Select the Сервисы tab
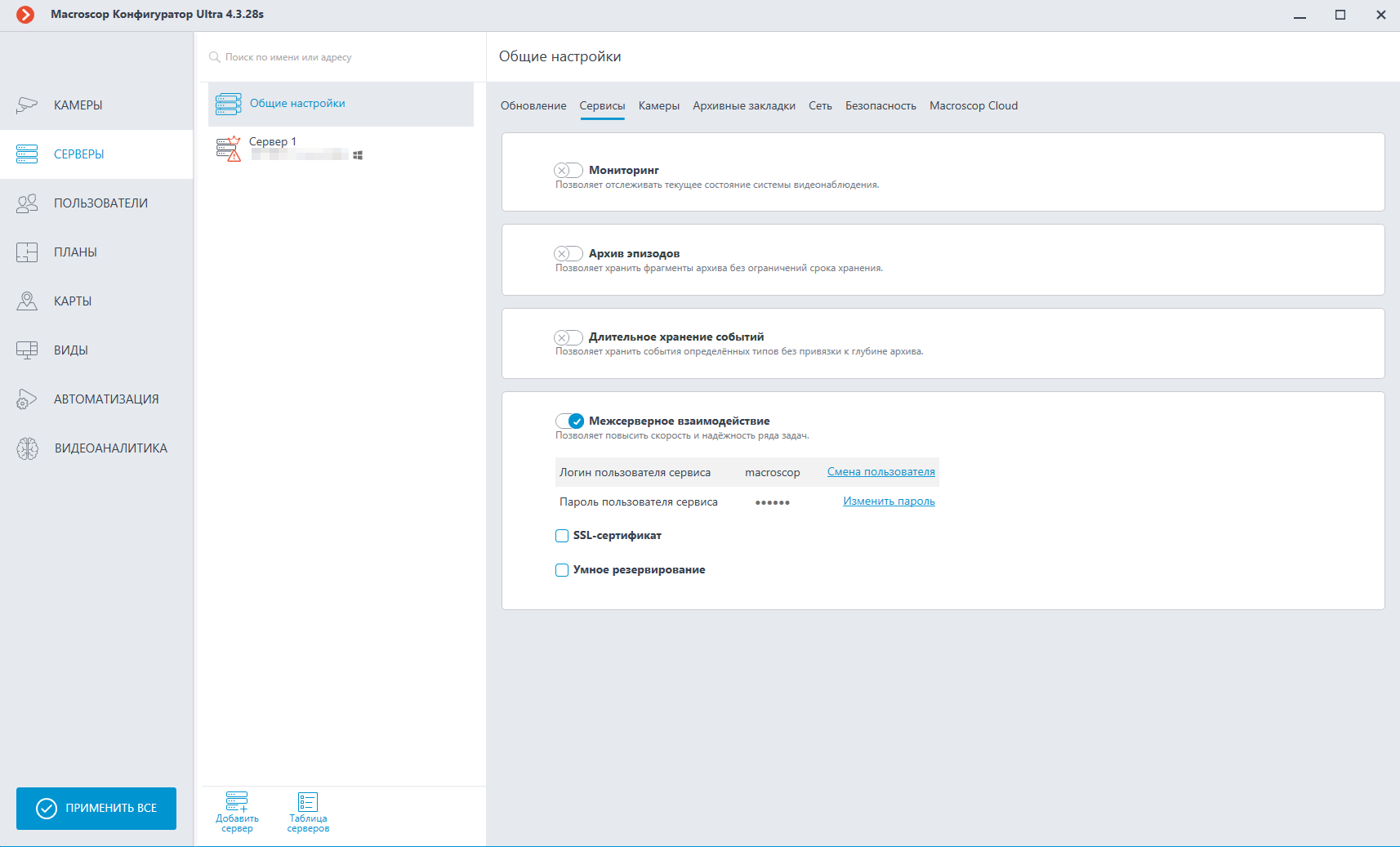Screen dimensions: 1400x847 (x=603, y=106)
